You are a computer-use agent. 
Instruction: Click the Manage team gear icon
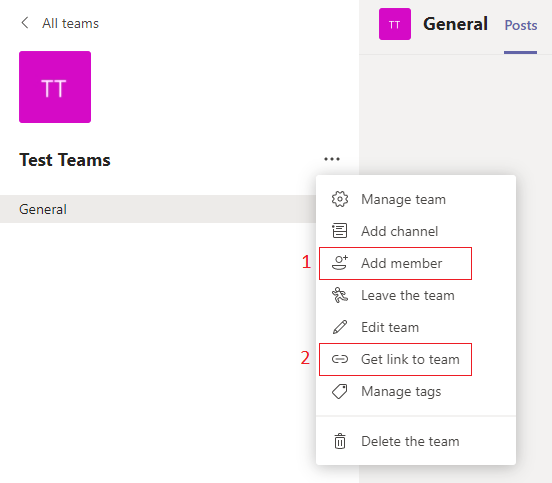click(x=340, y=199)
